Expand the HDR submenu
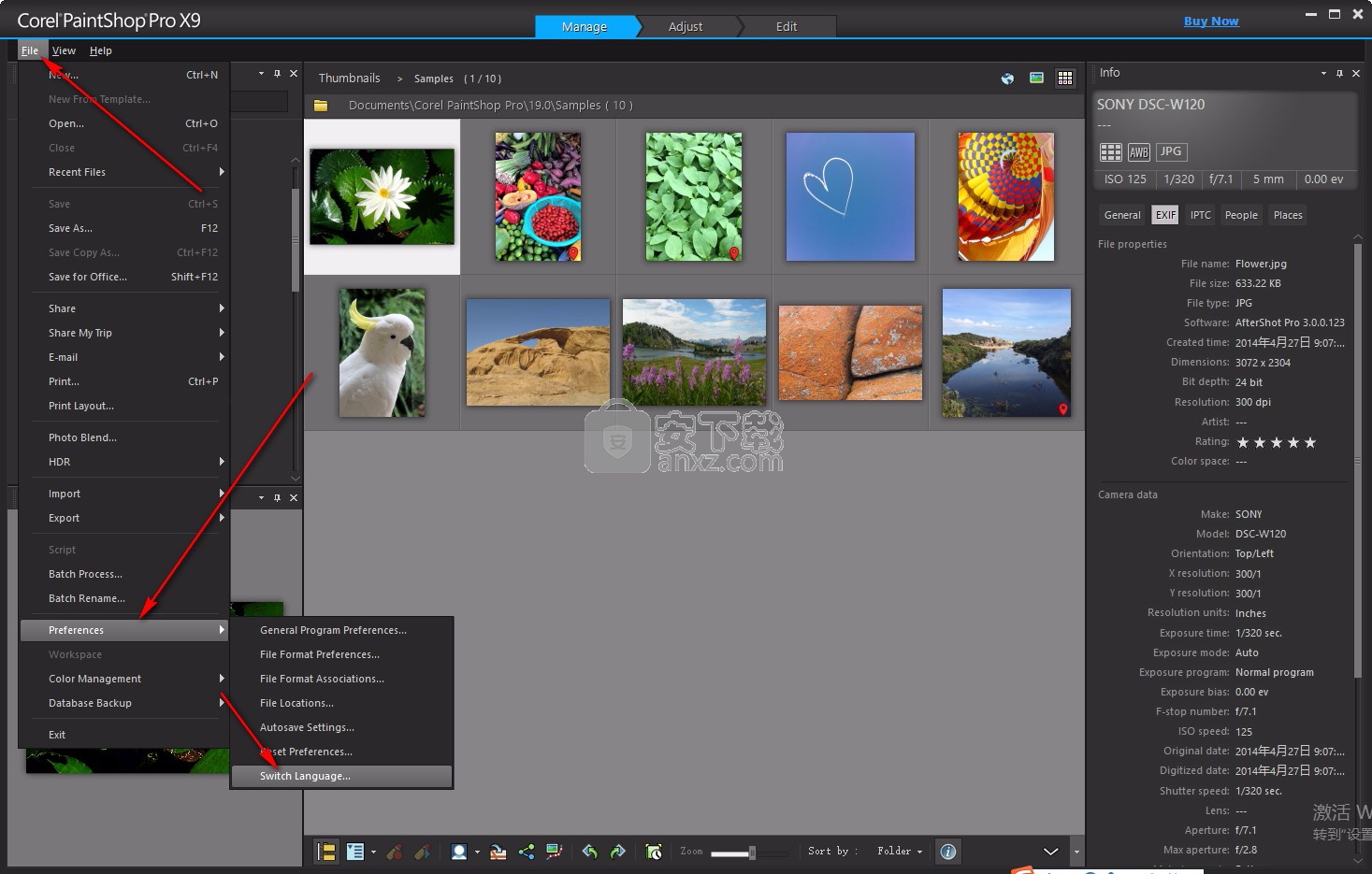This screenshot has width=1372, height=874. click(x=124, y=462)
